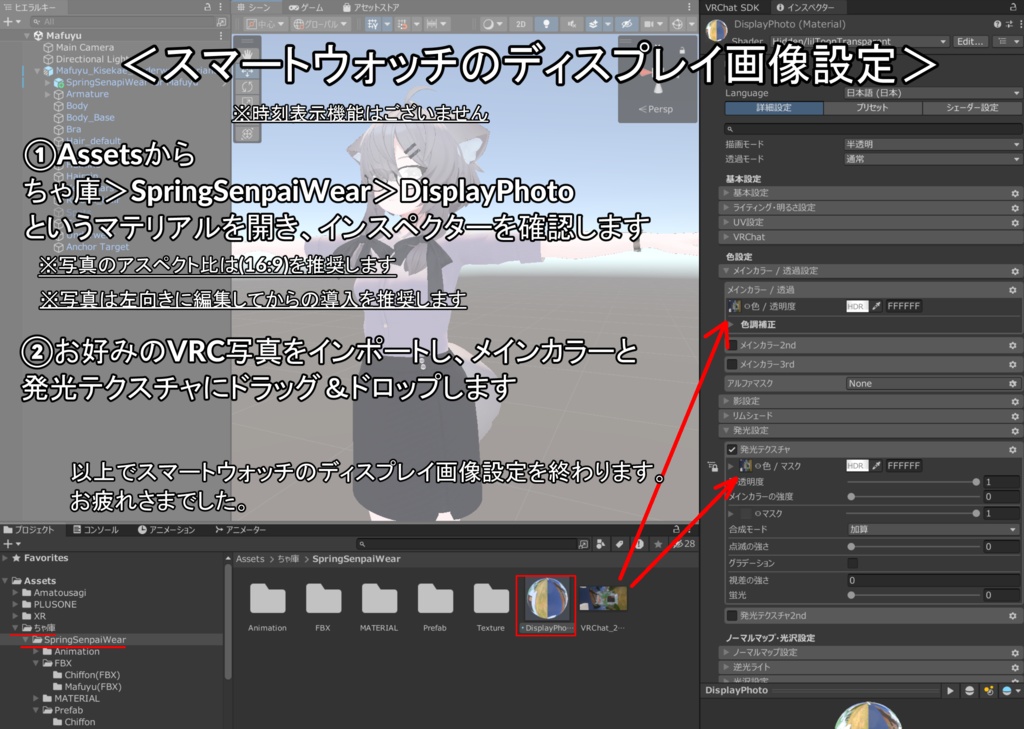Select the プリセット button
The image size is (1024, 729).
[x=872, y=108]
